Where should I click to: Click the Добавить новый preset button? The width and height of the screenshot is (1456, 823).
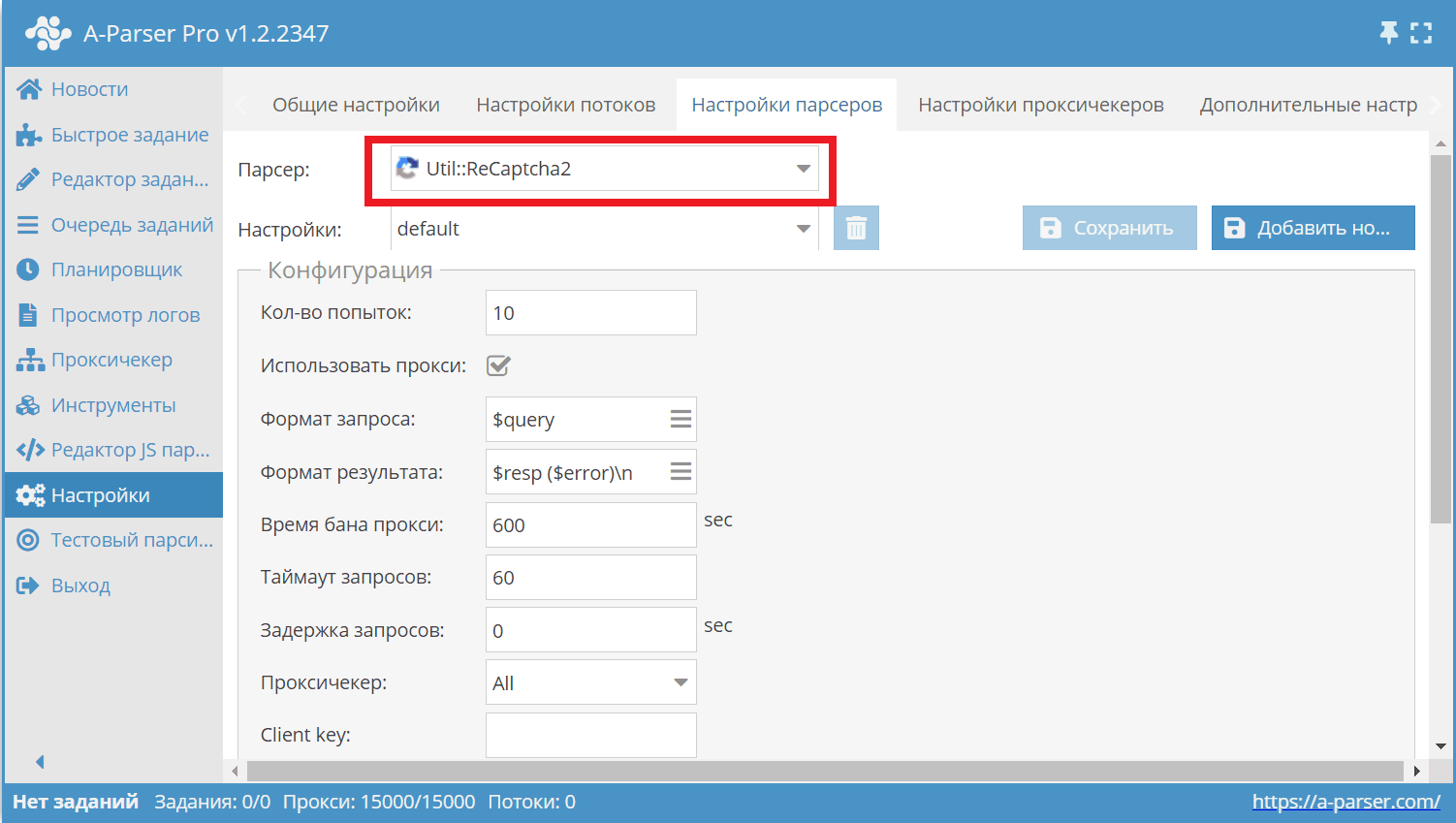[x=1314, y=228]
